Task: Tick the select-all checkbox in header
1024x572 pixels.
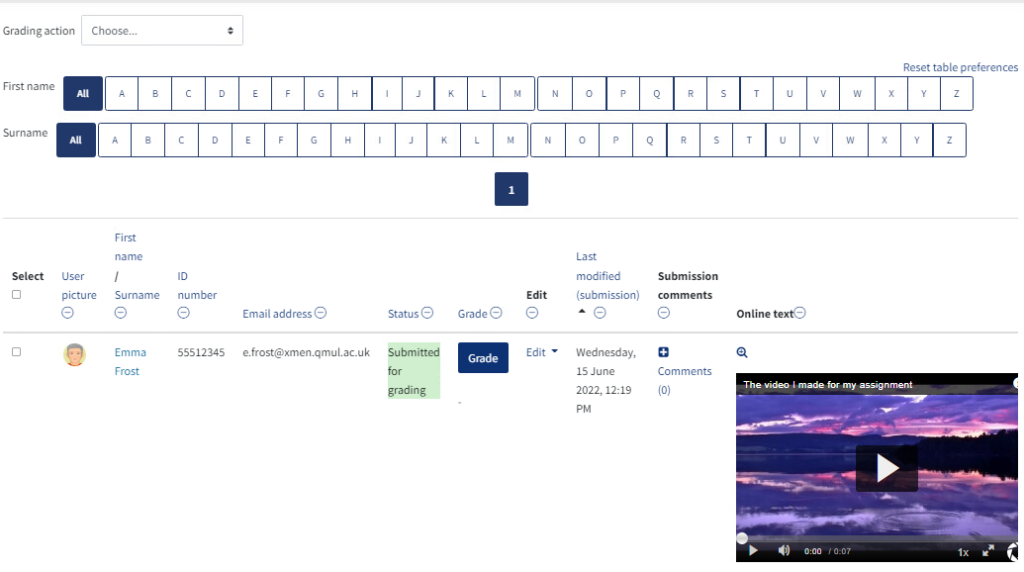Action: [16, 294]
